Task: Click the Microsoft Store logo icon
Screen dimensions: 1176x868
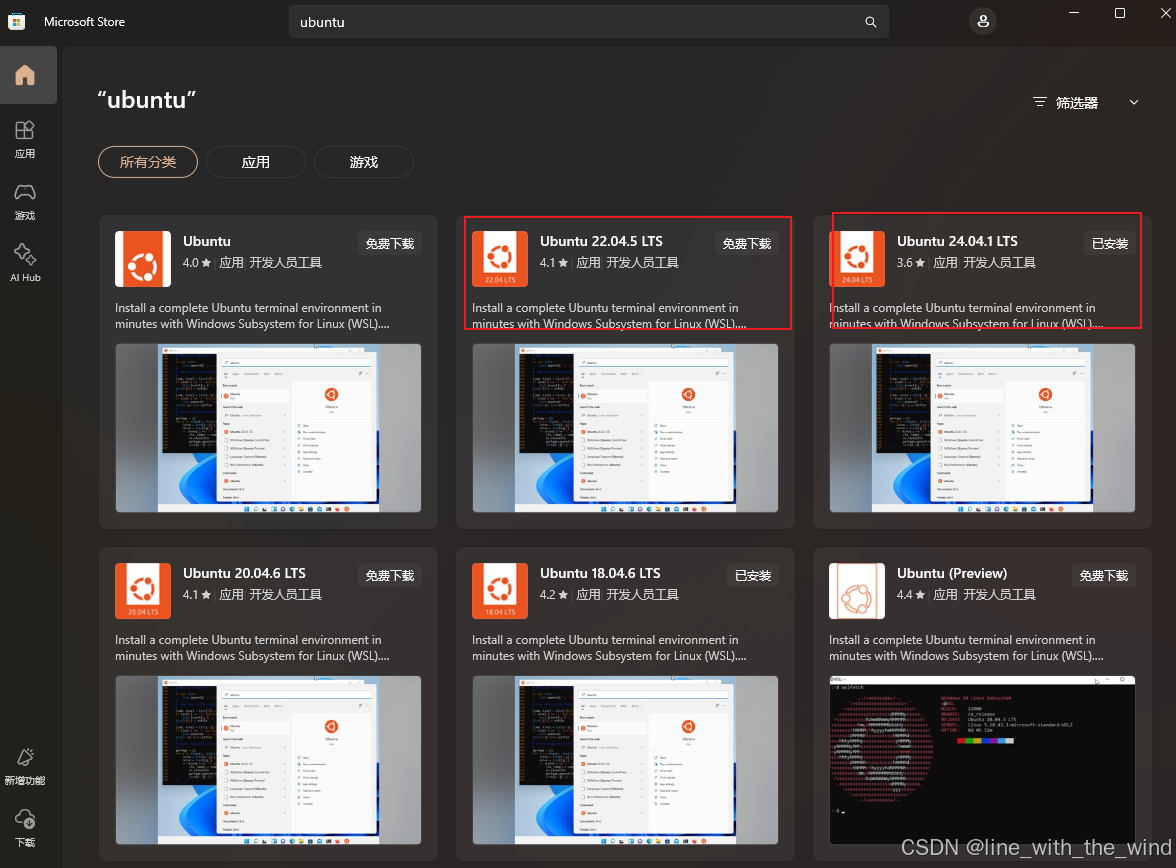Action: coord(16,22)
